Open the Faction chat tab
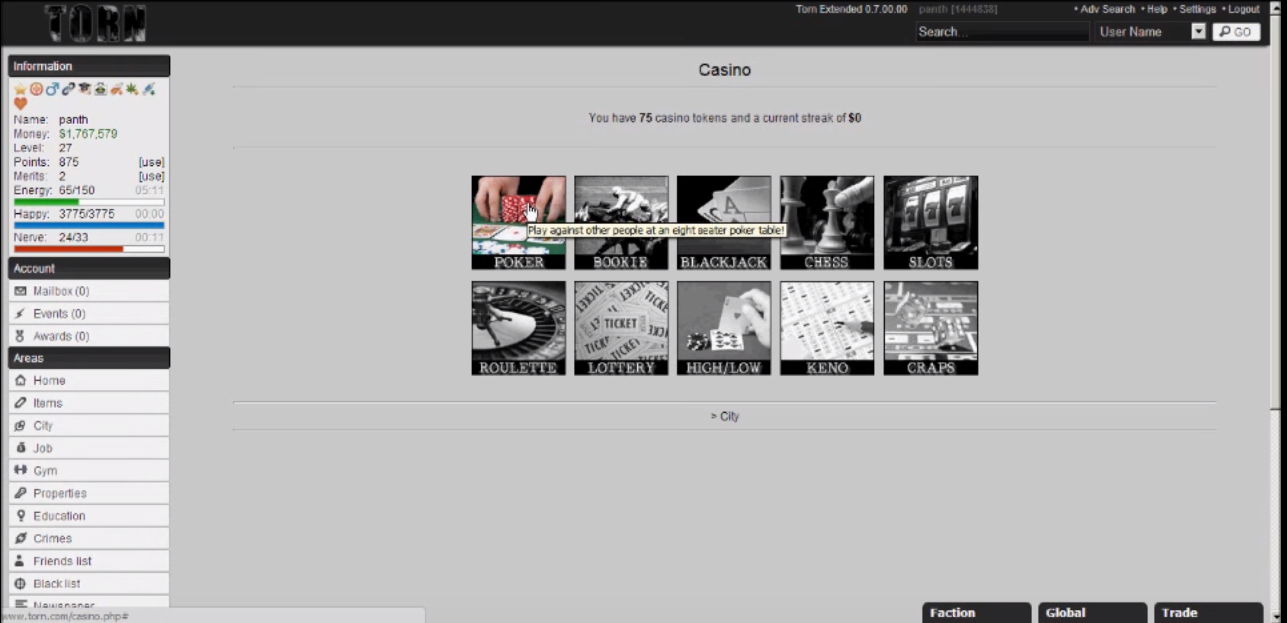Image resolution: width=1287 pixels, height=623 pixels. pos(975,613)
